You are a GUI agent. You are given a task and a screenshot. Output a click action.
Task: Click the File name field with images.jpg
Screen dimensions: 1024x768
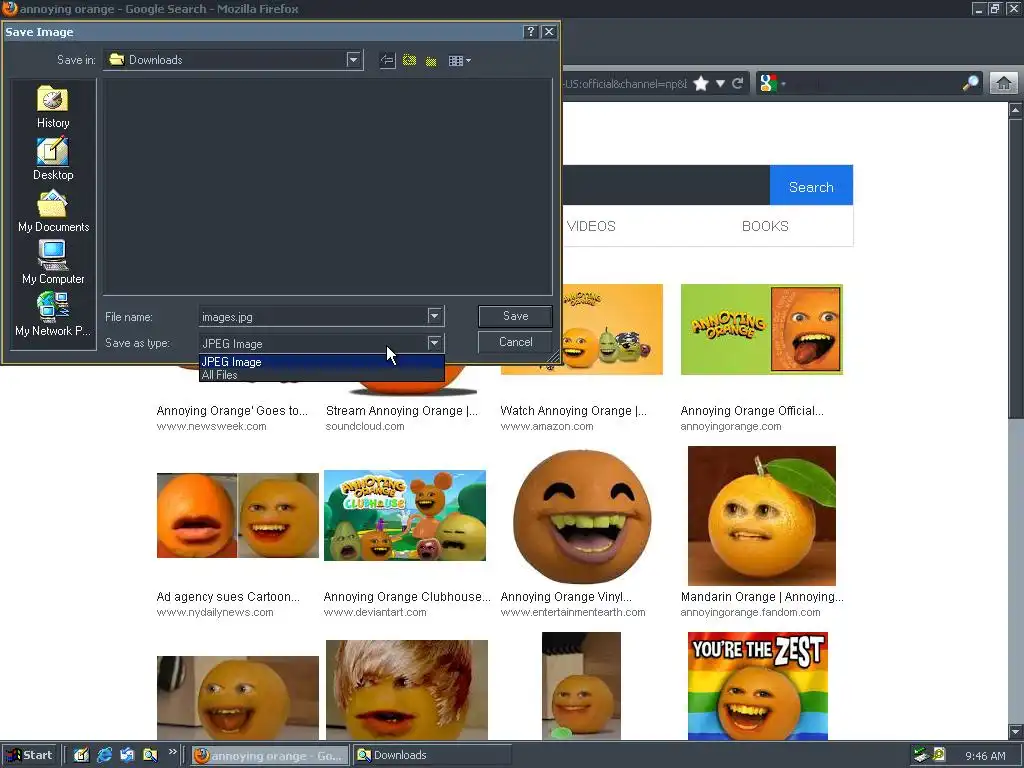coord(313,317)
